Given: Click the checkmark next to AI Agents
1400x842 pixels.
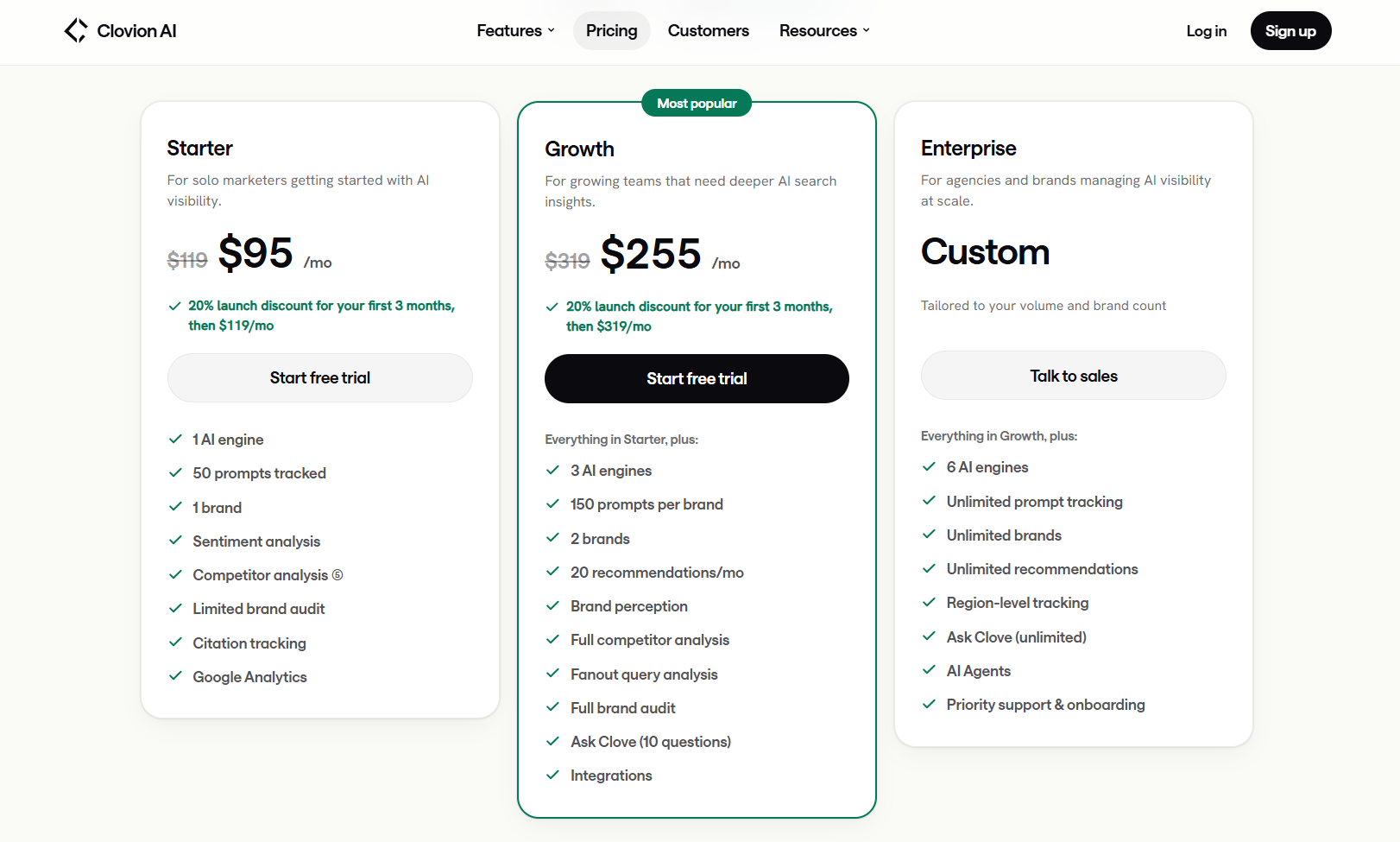Looking at the screenshot, I should (929, 670).
